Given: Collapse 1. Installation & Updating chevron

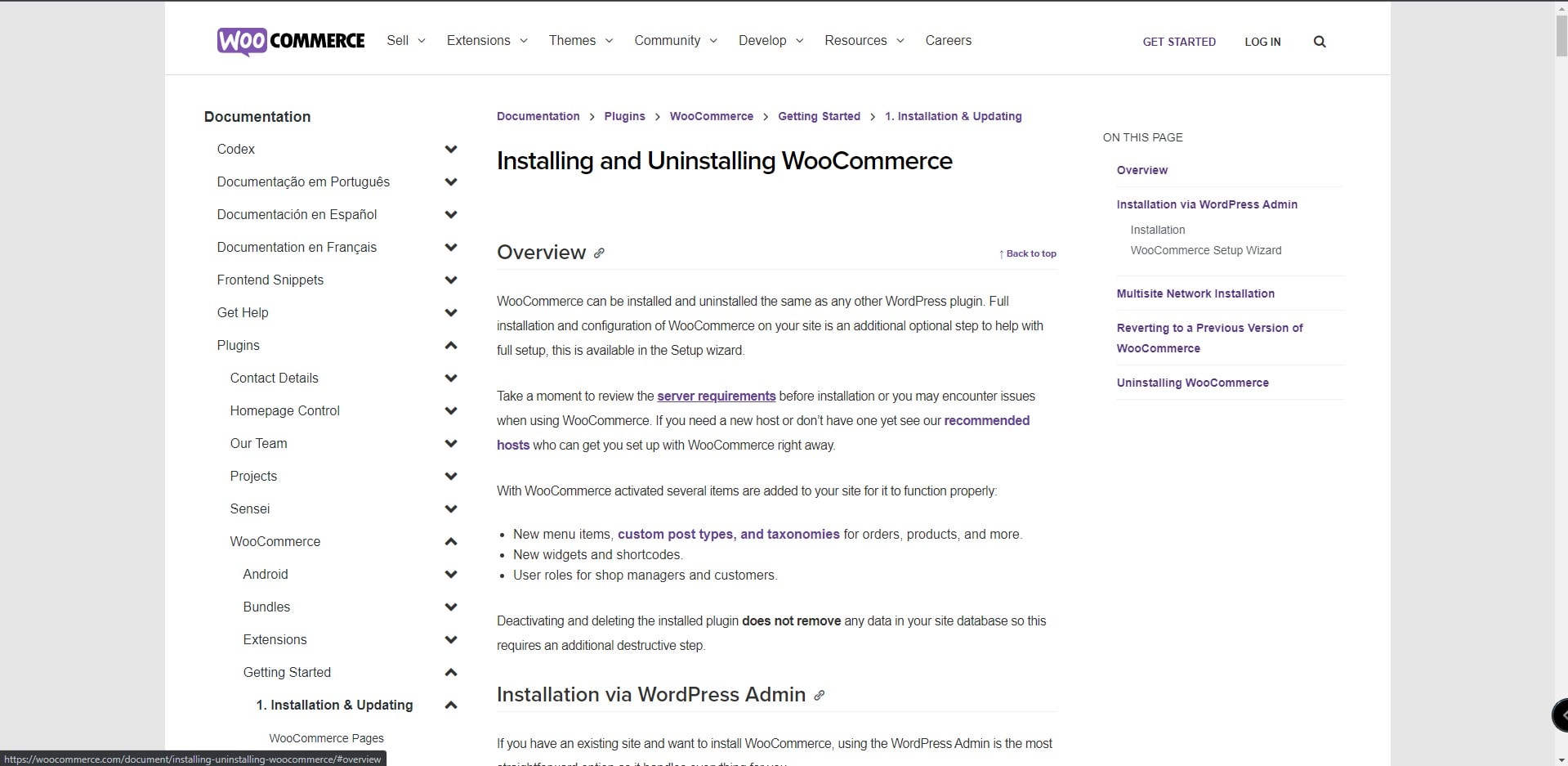Looking at the screenshot, I should pyautogui.click(x=451, y=706).
